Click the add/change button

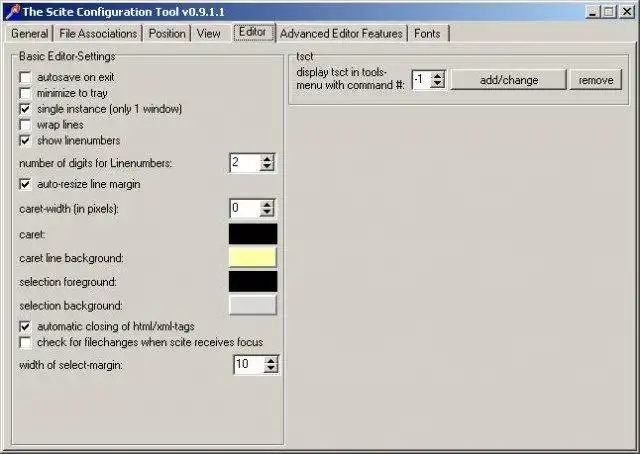pos(509,80)
